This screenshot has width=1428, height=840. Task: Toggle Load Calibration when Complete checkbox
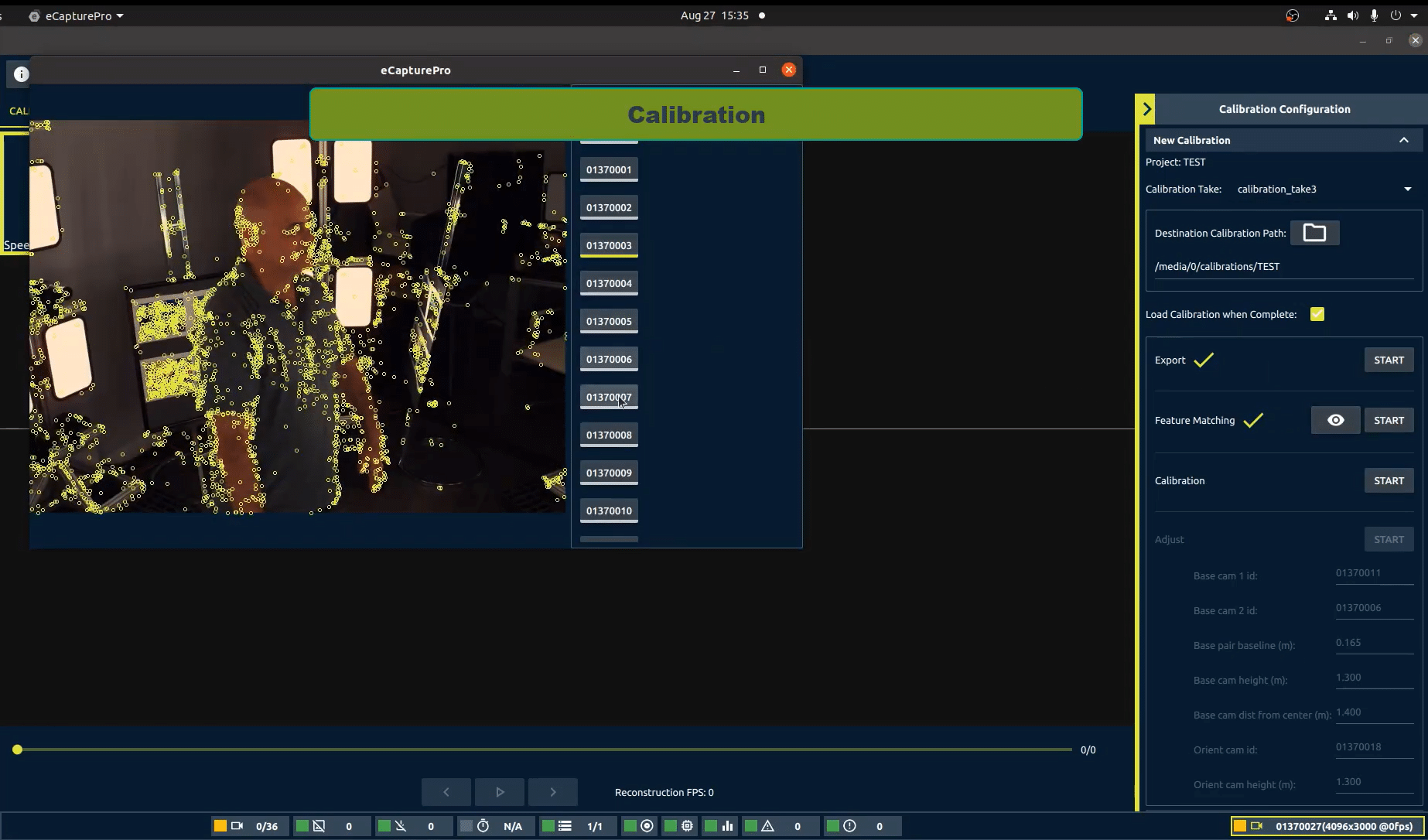pyautogui.click(x=1317, y=314)
